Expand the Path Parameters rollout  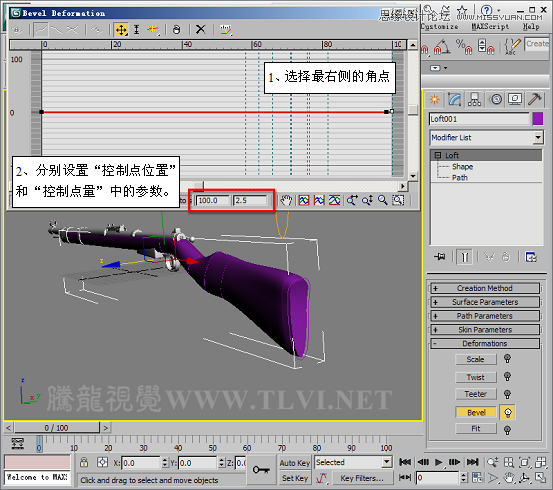(485, 316)
